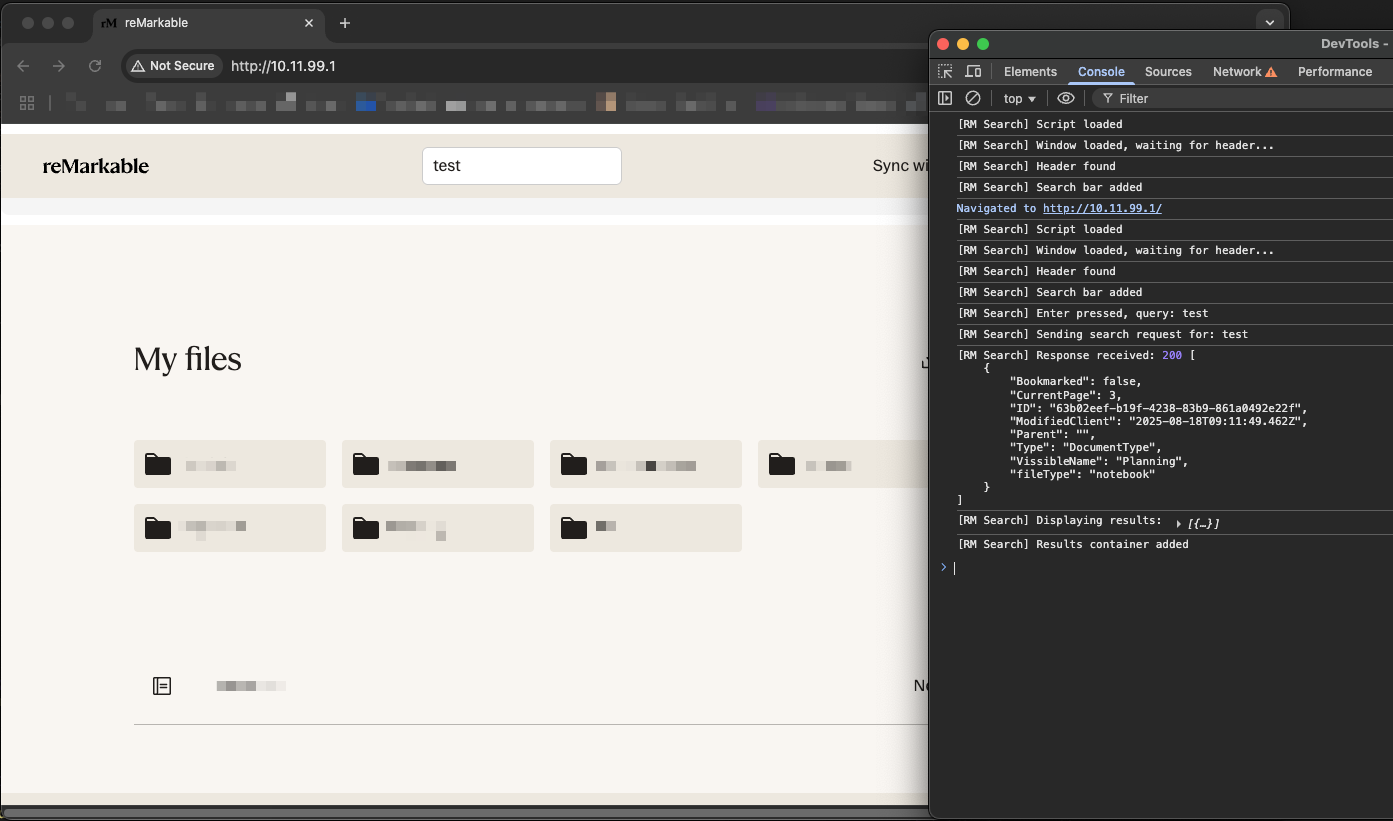The image size is (1393, 821).
Task: Click the inspect element picker icon
Action: point(945,72)
